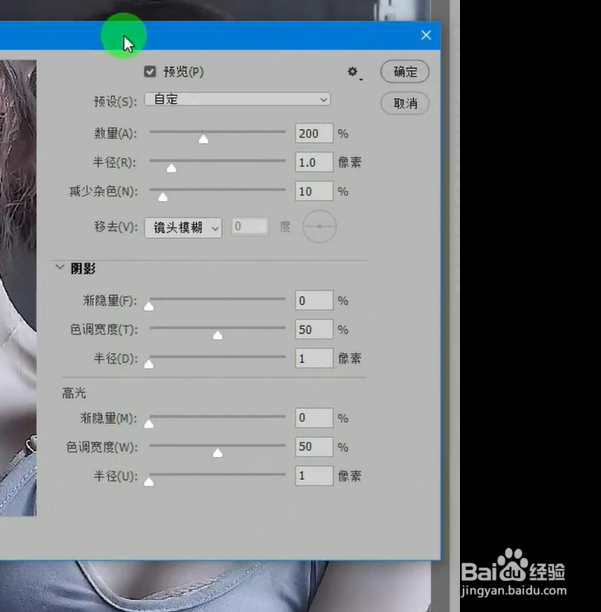Click the 渐隐量(M) value field
The width and height of the screenshot is (601, 612).
pos(314,418)
